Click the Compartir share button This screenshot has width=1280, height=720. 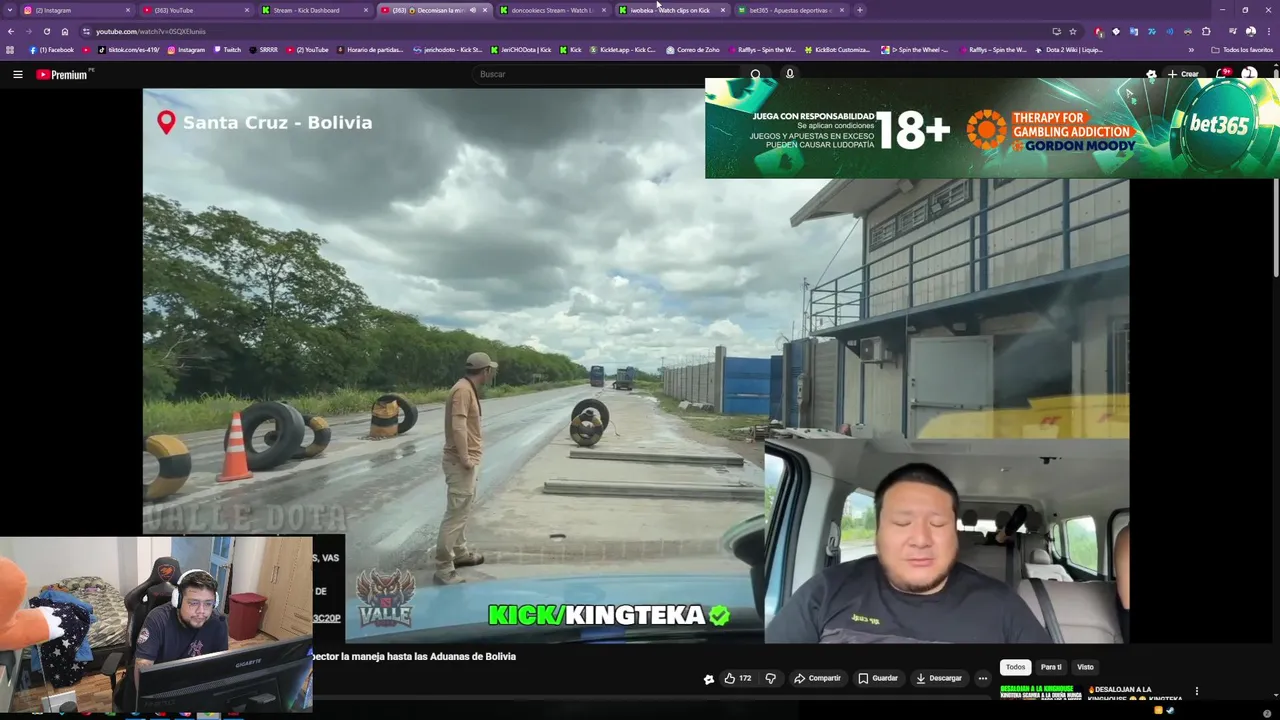(x=817, y=678)
